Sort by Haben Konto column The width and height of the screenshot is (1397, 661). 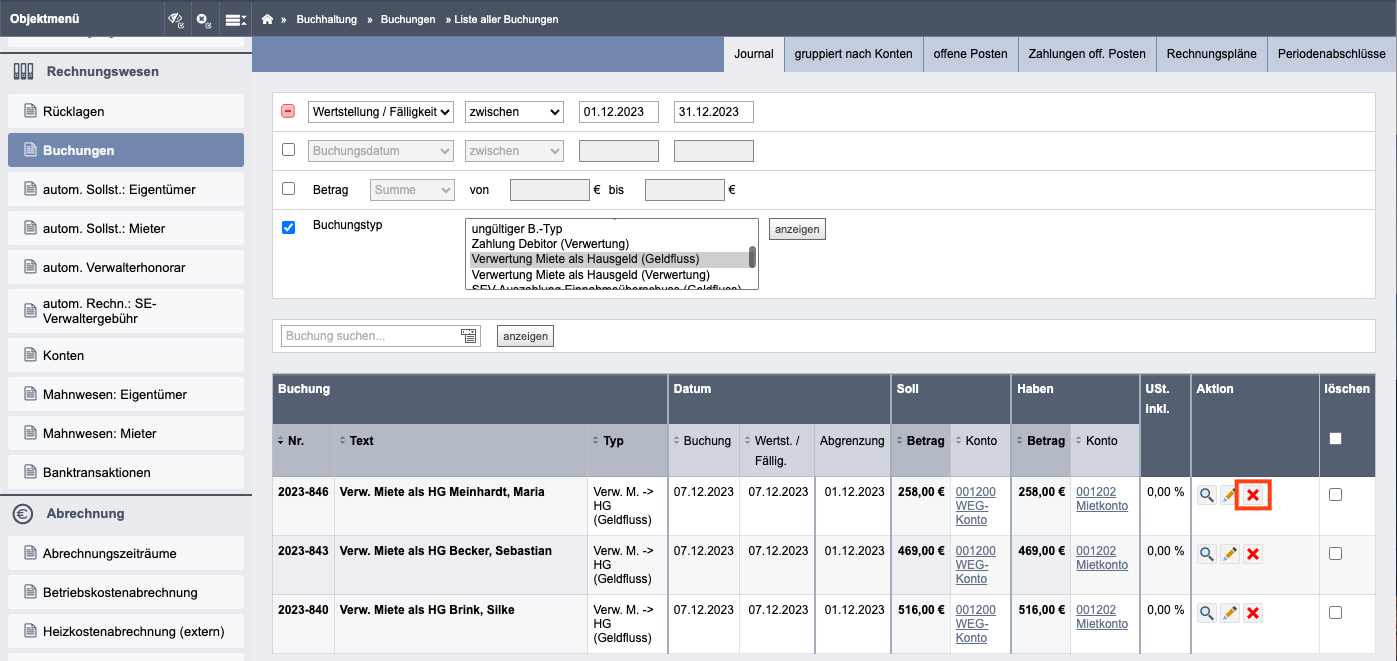(x=1096, y=441)
